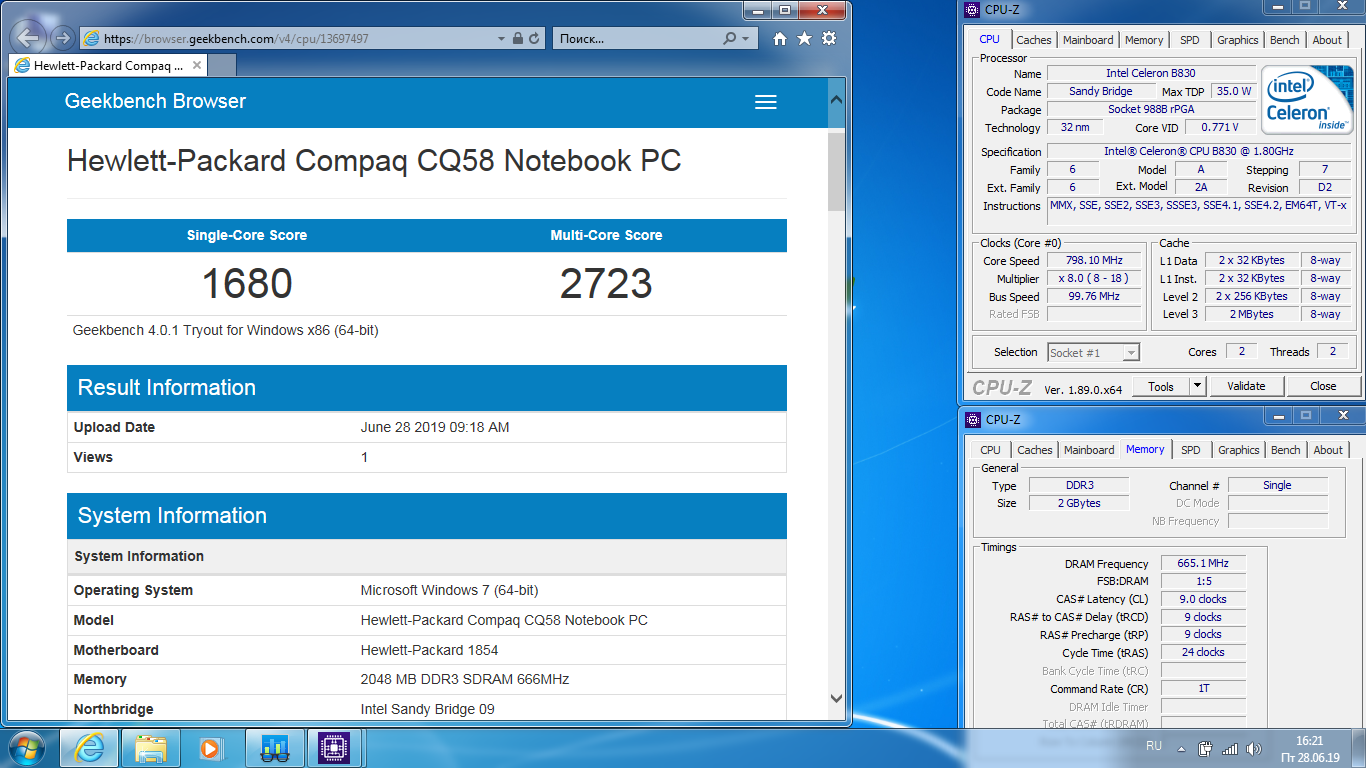1366x768 pixels.
Task: Switch to CPU-Z taskbar button
Action: (x=335, y=747)
